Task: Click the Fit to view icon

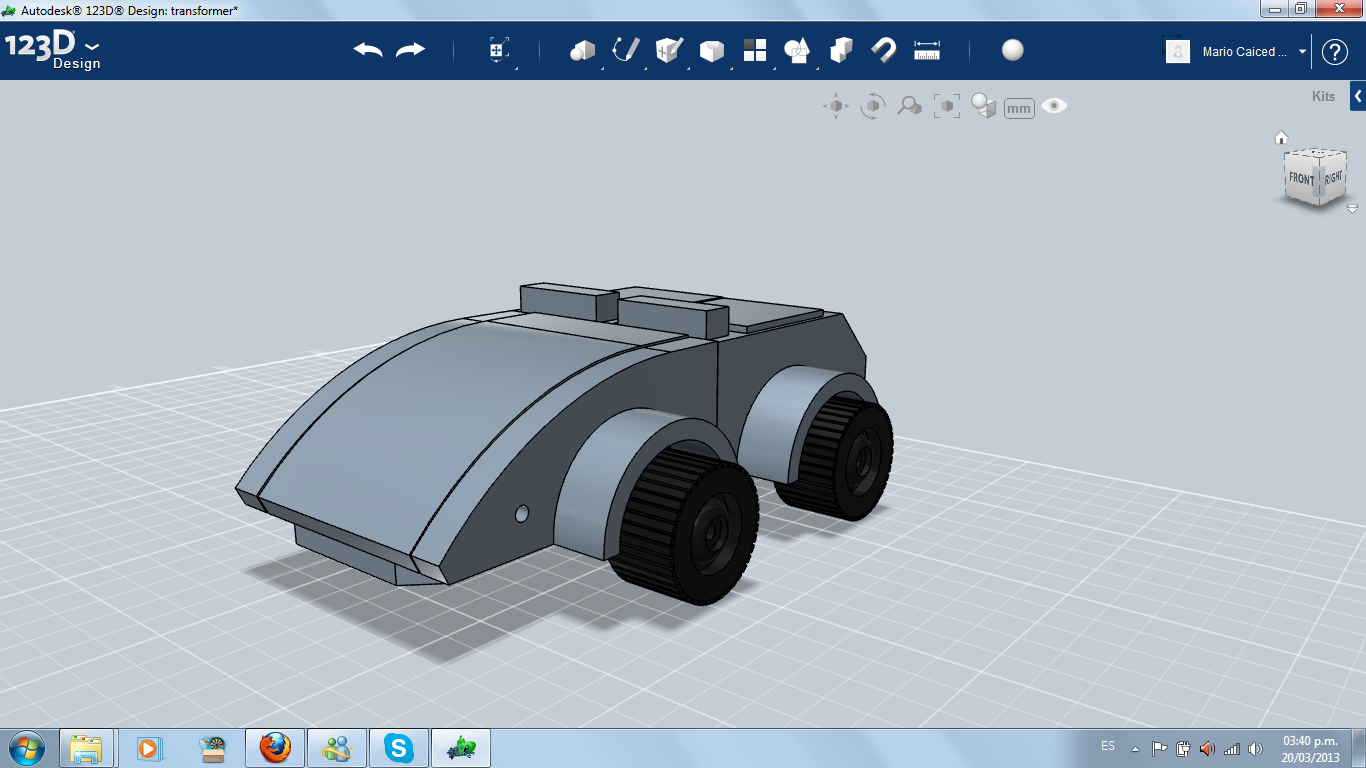Action: (946, 106)
